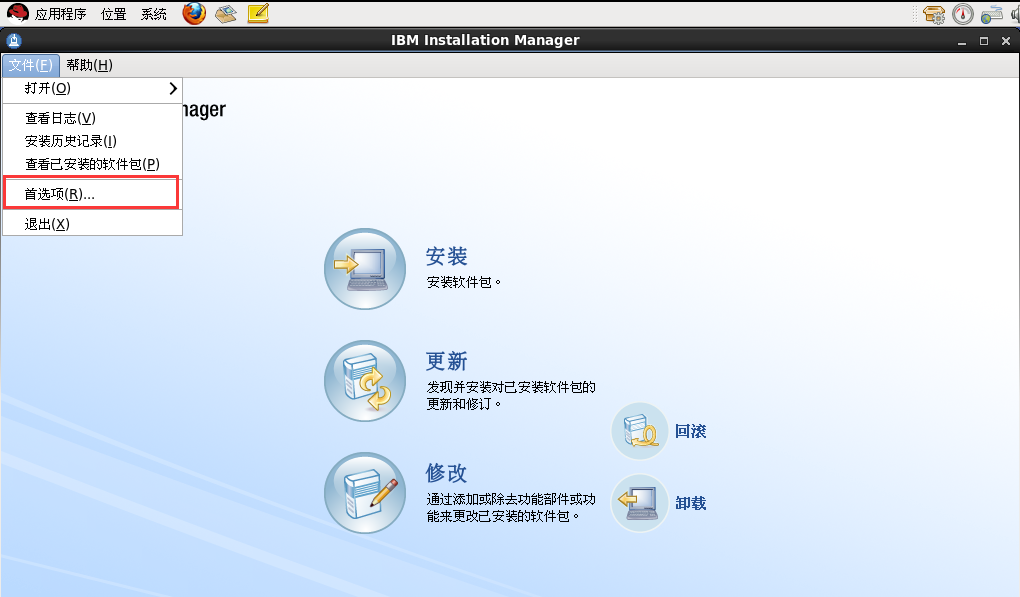Click the package updater tray icon

(x=934, y=14)
